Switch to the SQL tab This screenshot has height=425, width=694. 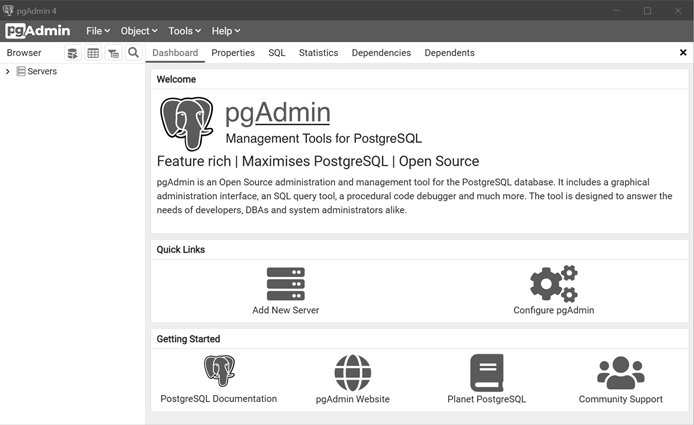(x=277, y=53)
